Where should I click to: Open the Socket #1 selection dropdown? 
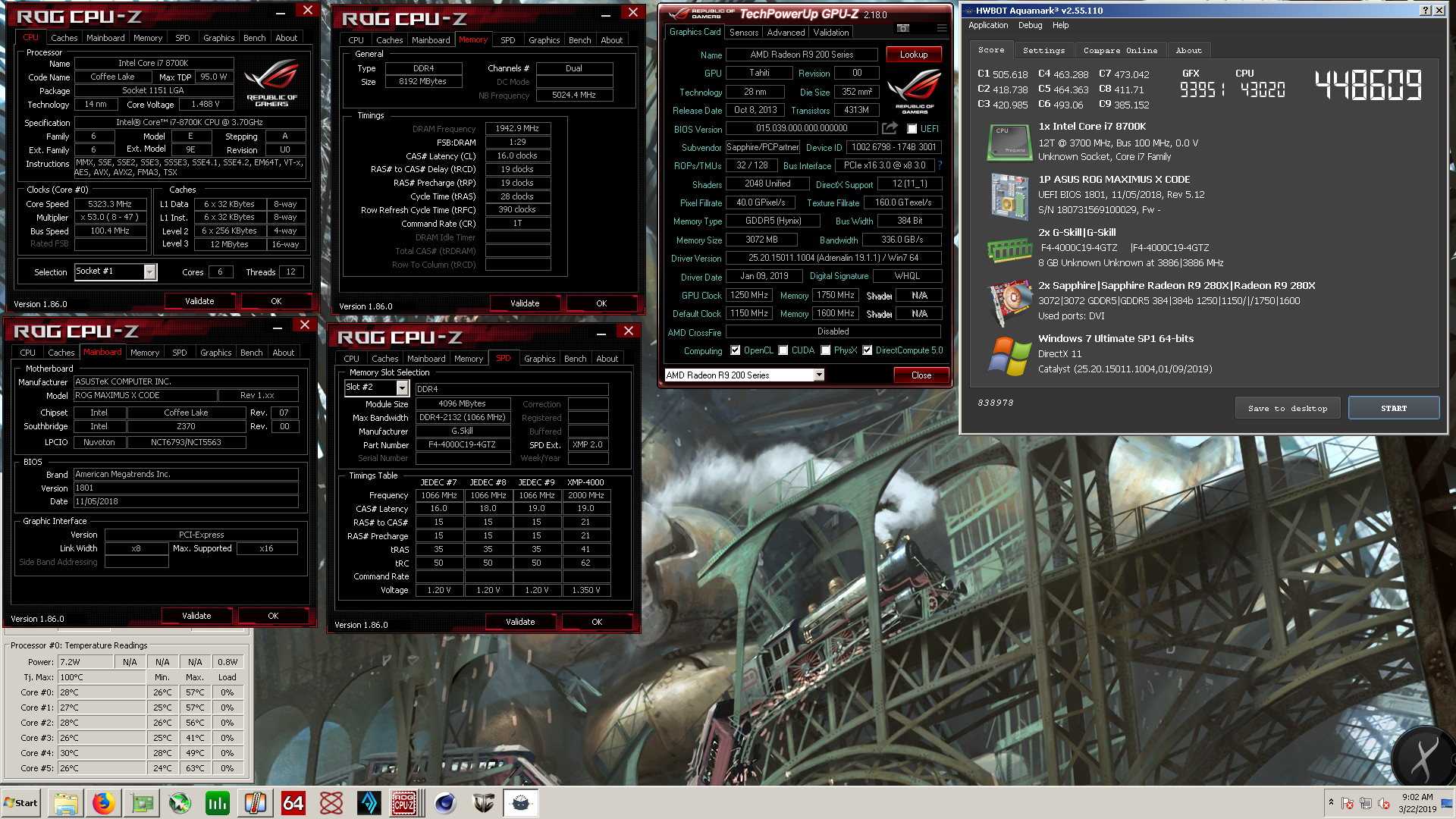click(x=149, y=271)
